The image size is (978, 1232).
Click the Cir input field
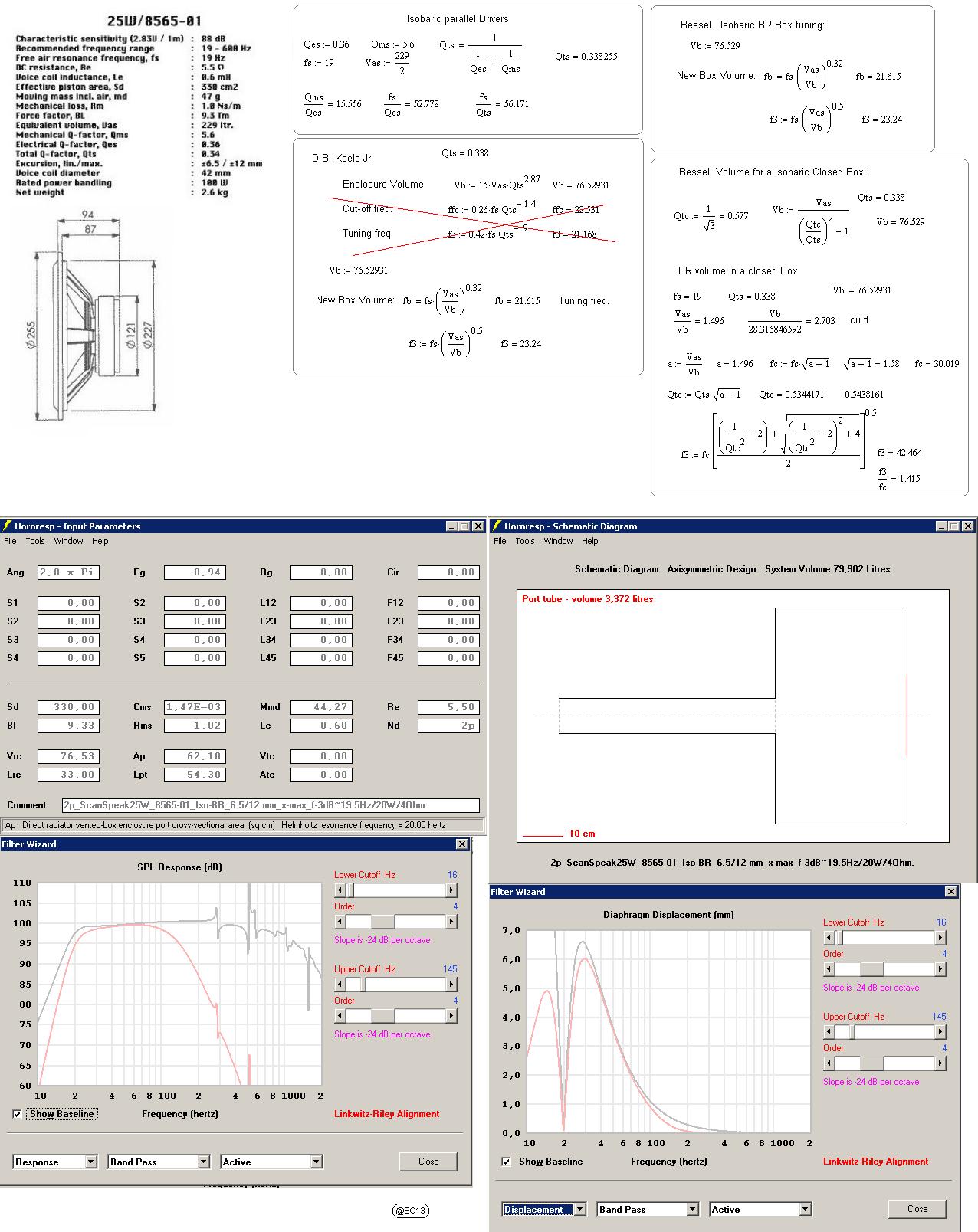[448, 572]
